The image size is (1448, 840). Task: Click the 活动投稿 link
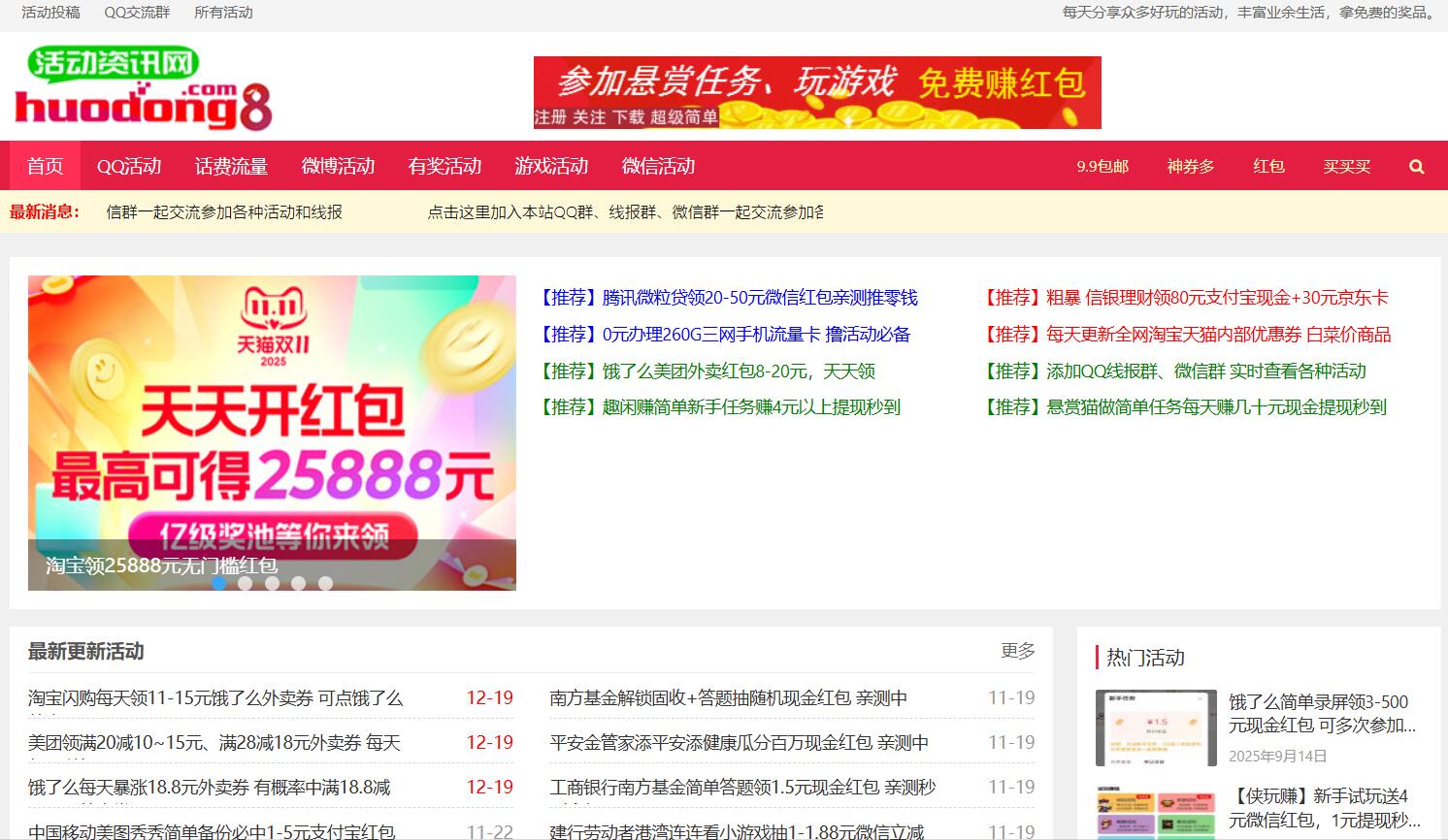[x=49, y=13]
